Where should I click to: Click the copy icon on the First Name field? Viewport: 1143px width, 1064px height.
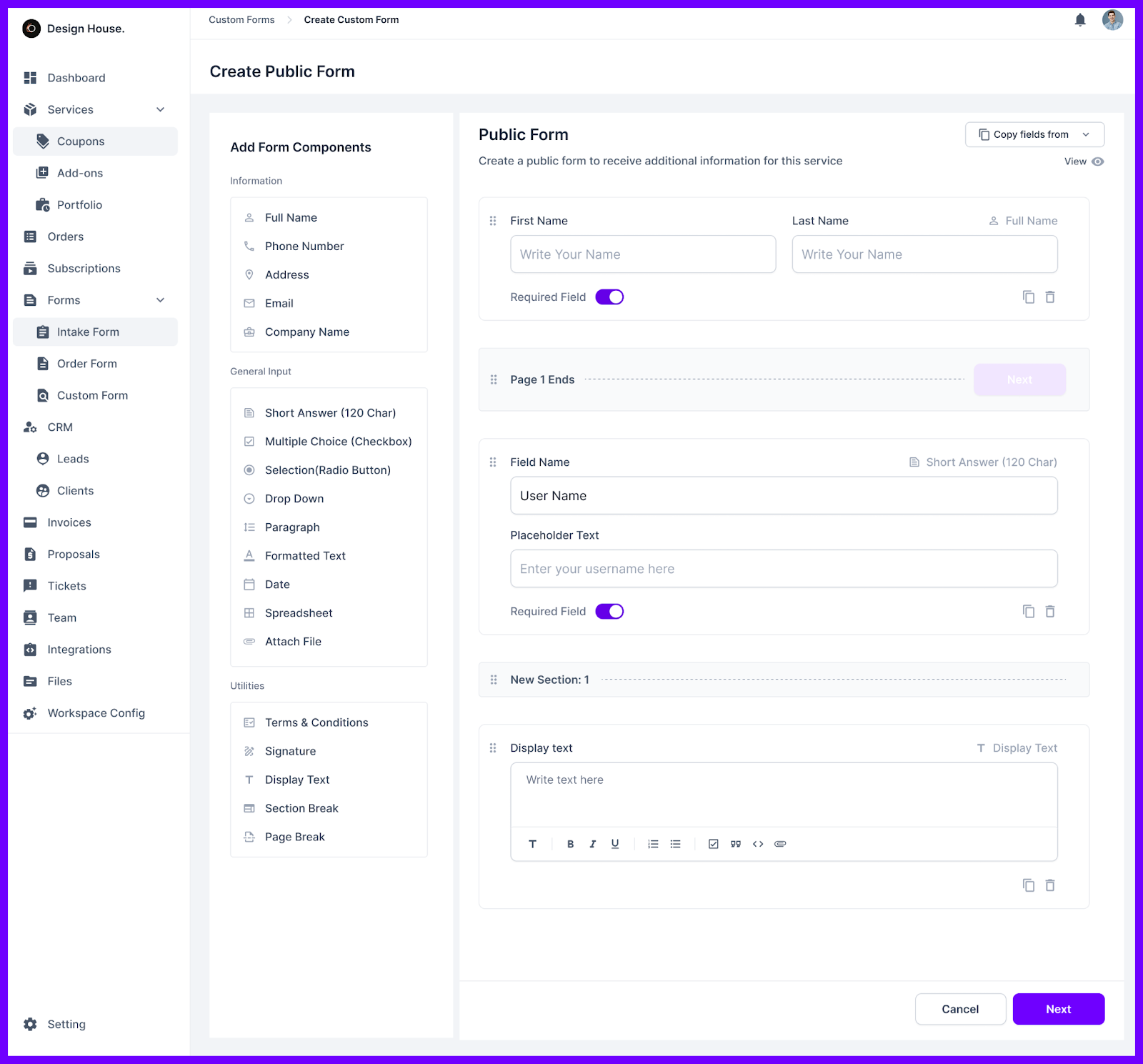tap(1029, 297)
